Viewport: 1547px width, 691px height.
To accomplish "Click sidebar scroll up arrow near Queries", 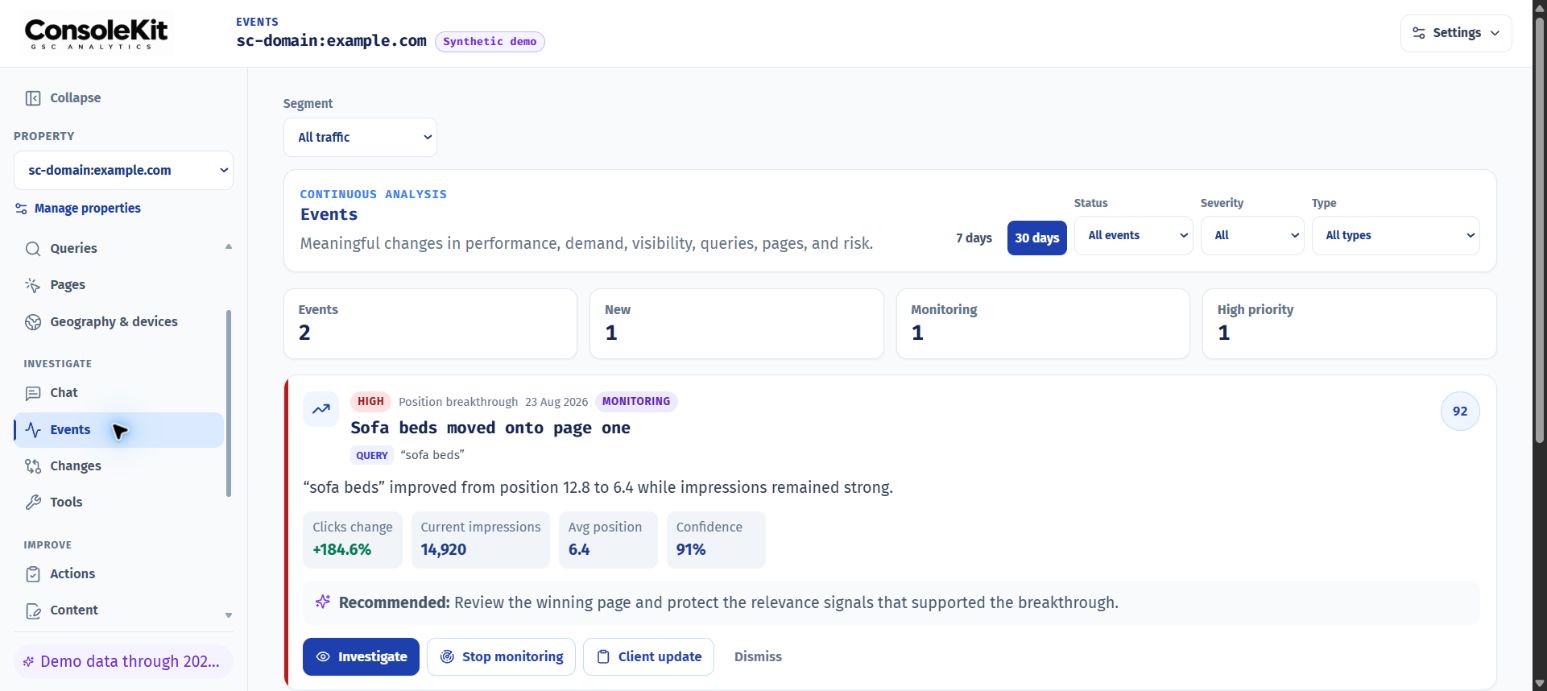I will click(x=228, y=246).
